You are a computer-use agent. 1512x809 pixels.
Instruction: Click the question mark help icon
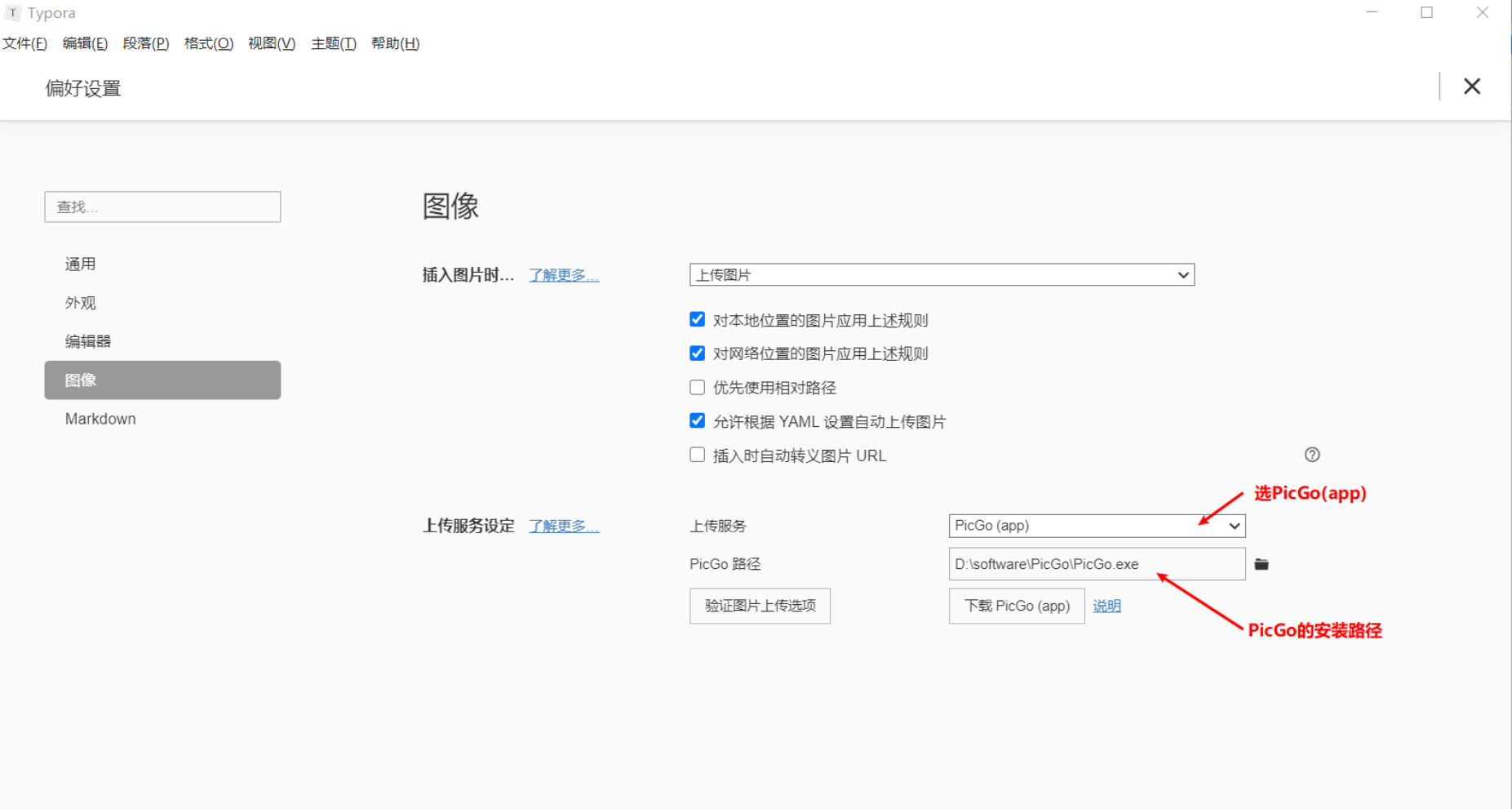[x=1312, y=454]
